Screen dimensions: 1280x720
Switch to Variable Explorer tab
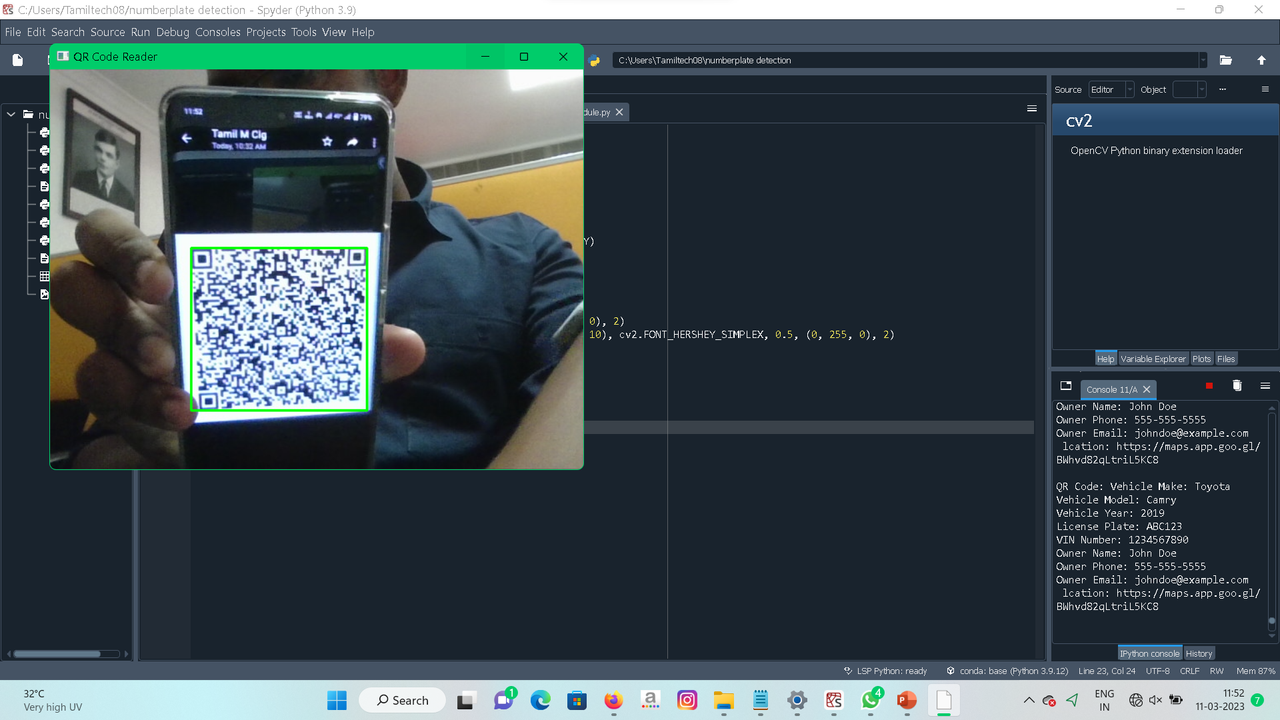point(1153,359)
